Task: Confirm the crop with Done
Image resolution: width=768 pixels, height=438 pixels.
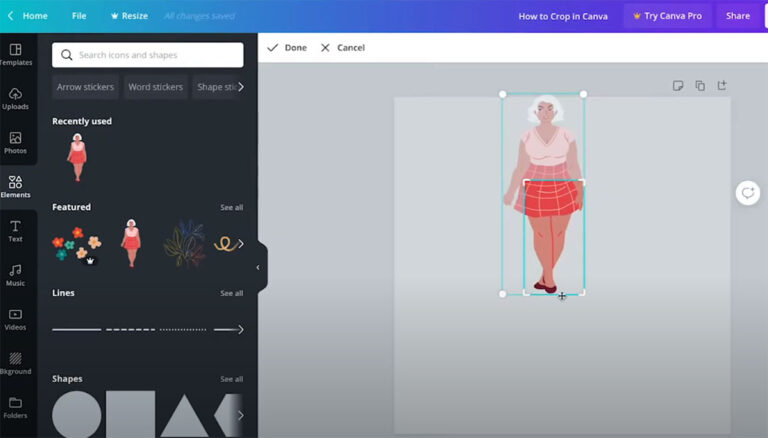Action: (x=287, y=48)
